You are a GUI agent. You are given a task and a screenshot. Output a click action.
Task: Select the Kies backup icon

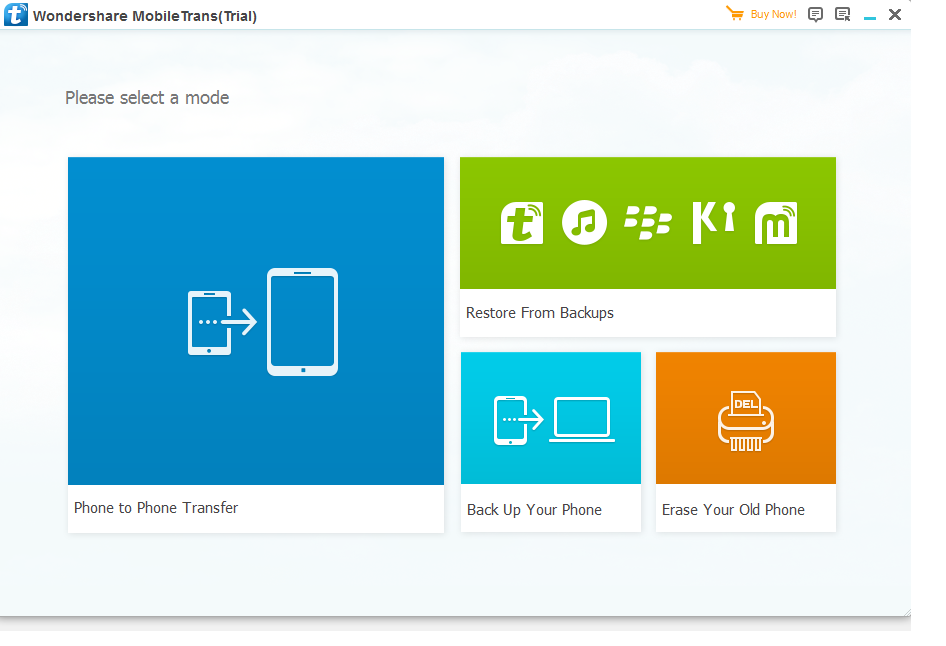pos(714,223)
